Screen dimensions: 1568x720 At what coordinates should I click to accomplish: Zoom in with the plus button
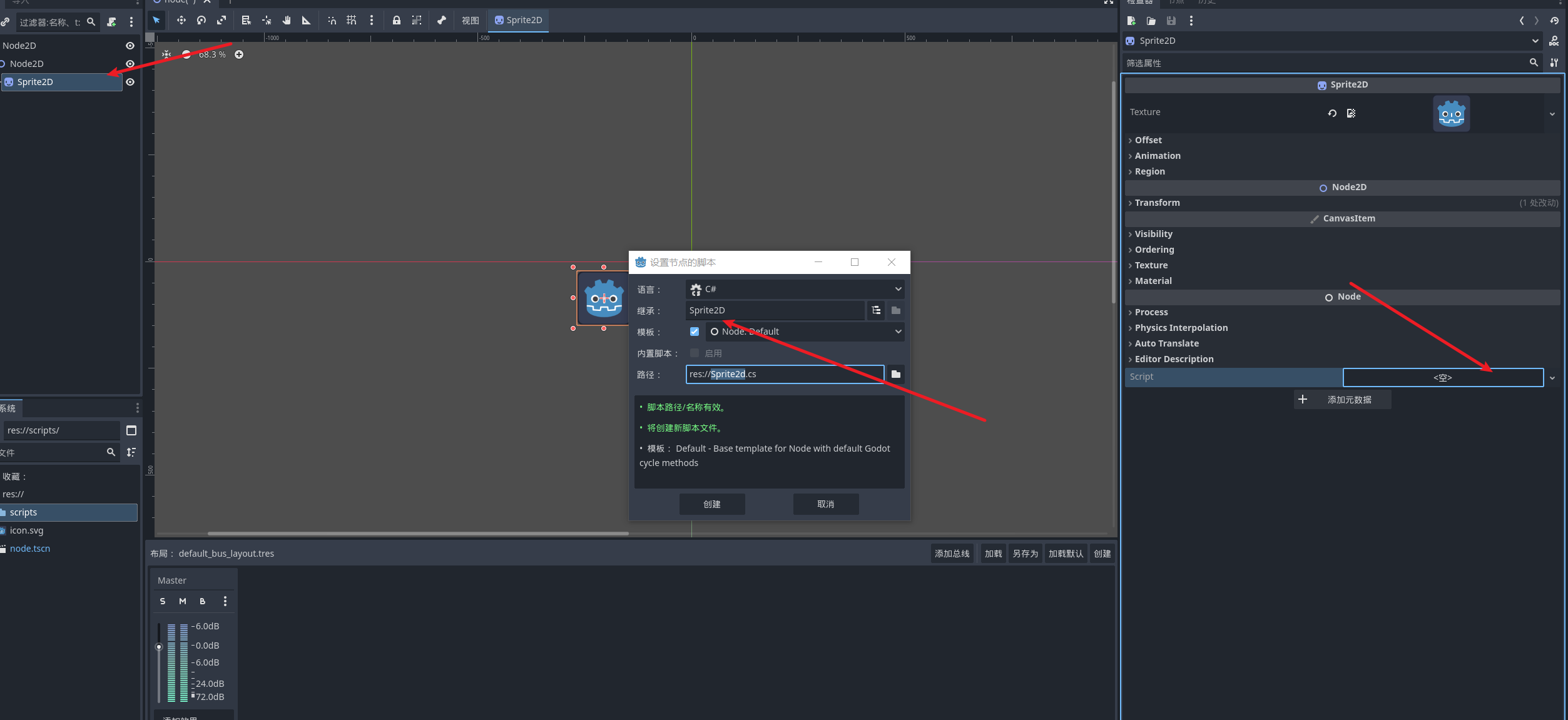click(x=239, y=54)
